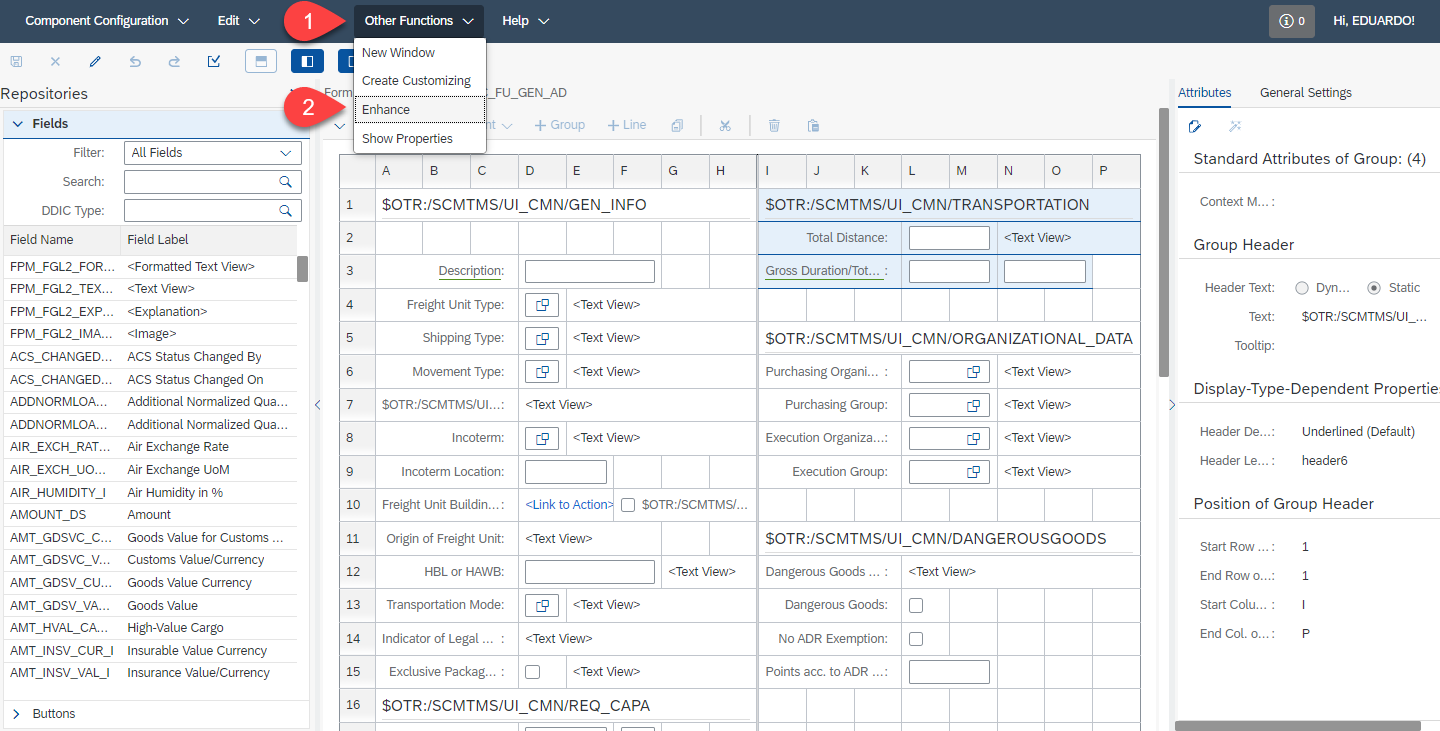Screen dimensions: 1440x731
Task: Choose Show Properties menu entry
Action: coord(420,139)
